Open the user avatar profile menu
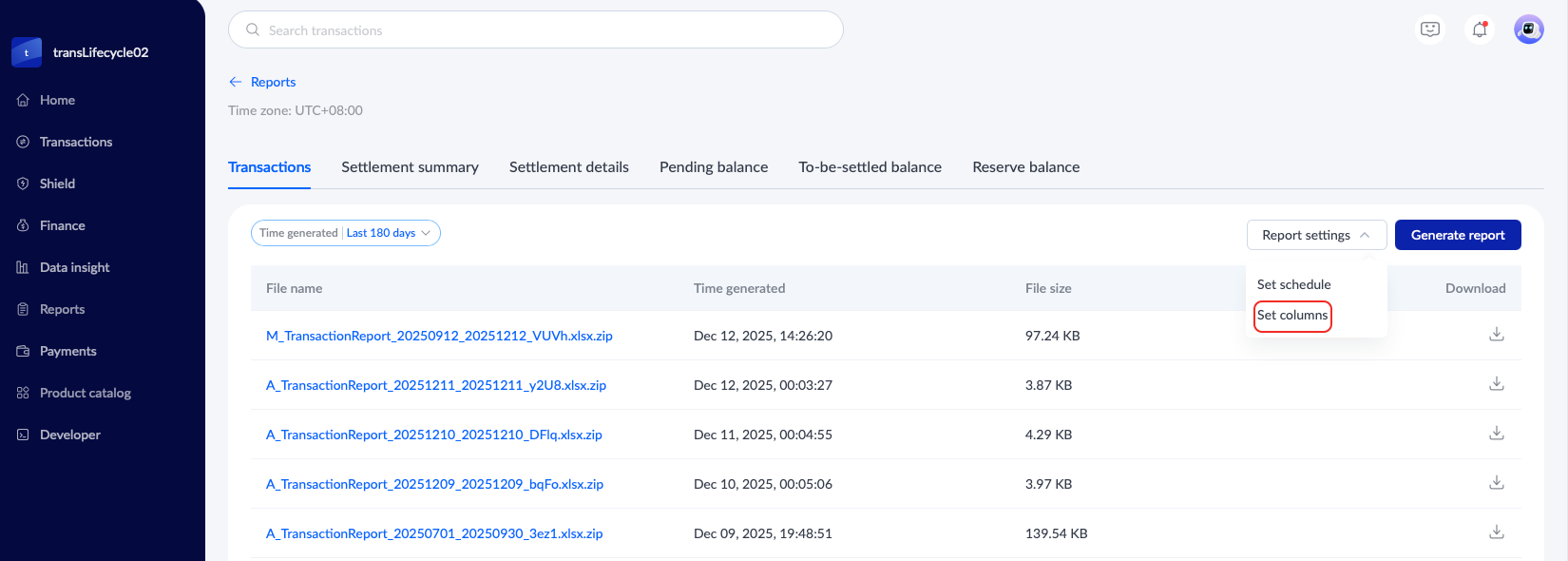Screen dimensions: 1568x561 pyautogui.click(x=1528, y=29)
